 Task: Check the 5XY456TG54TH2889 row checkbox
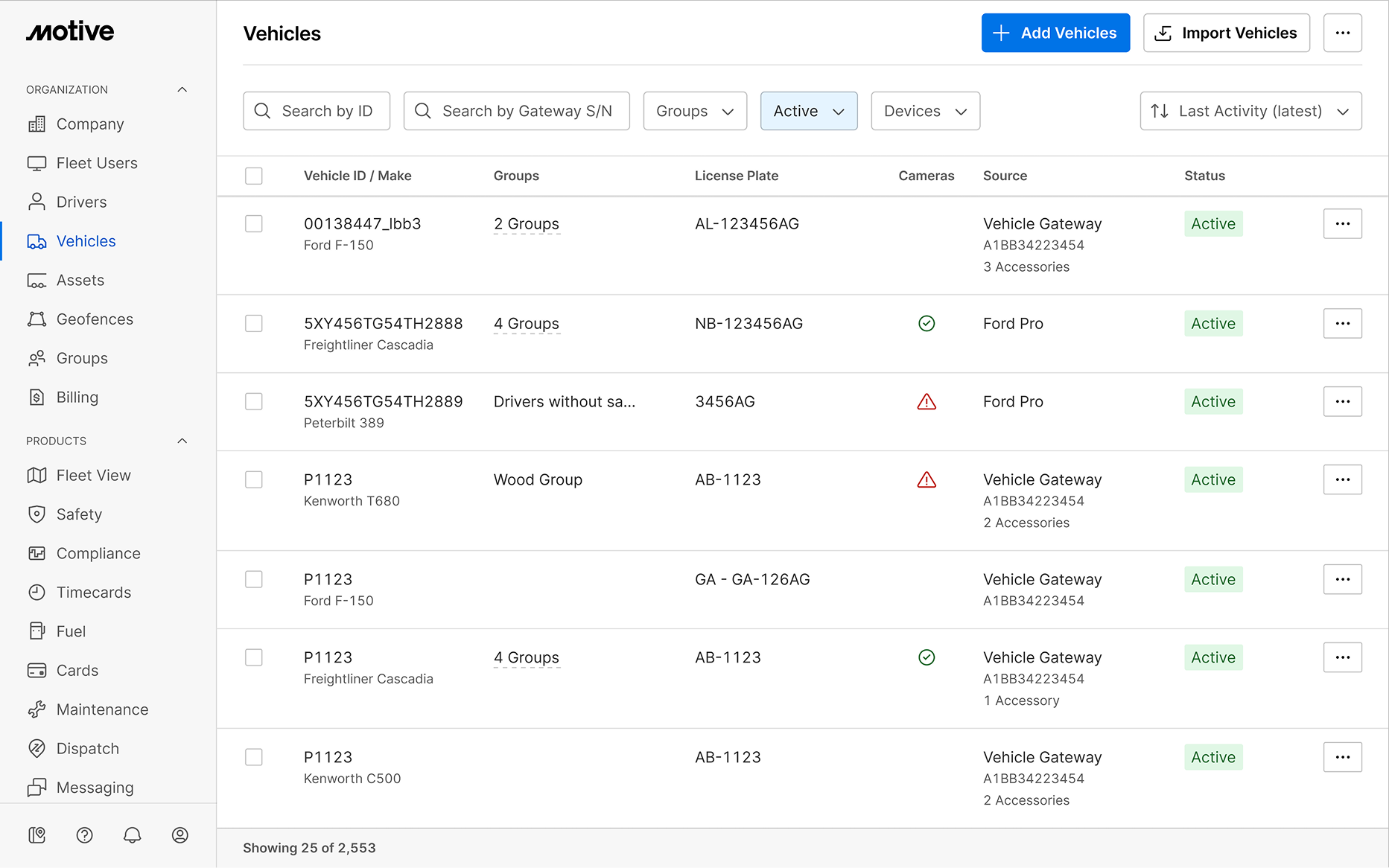coord(254,401)
